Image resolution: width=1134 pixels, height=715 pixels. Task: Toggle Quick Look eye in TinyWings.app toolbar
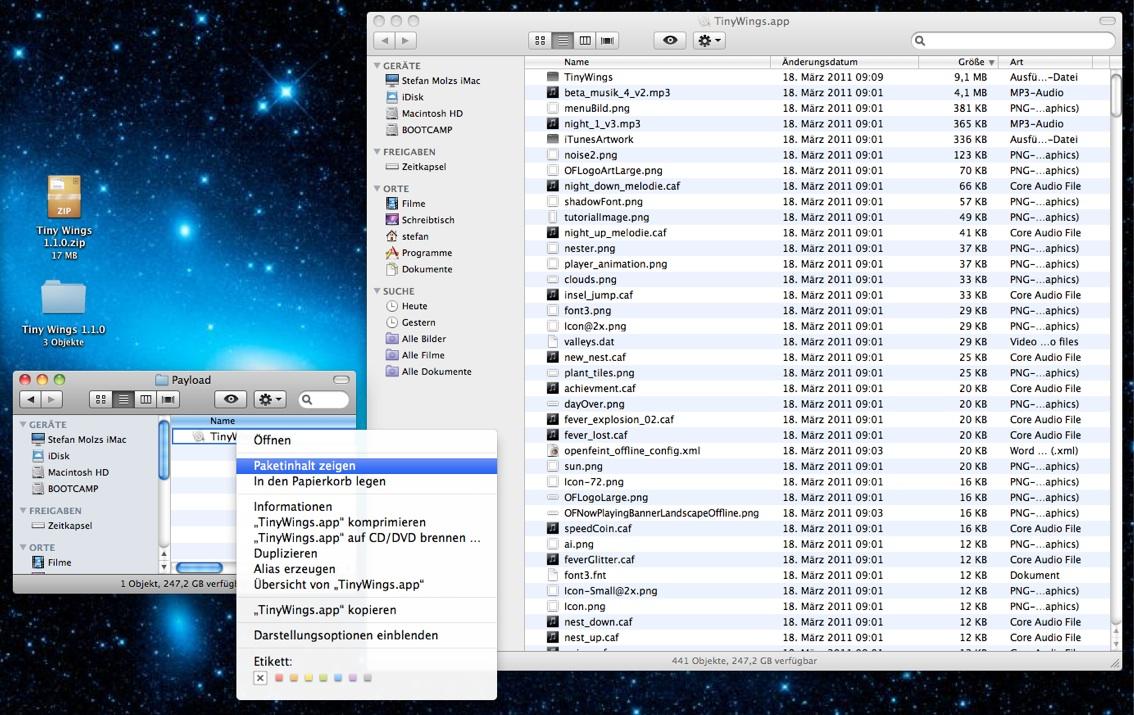pos(670,40)
